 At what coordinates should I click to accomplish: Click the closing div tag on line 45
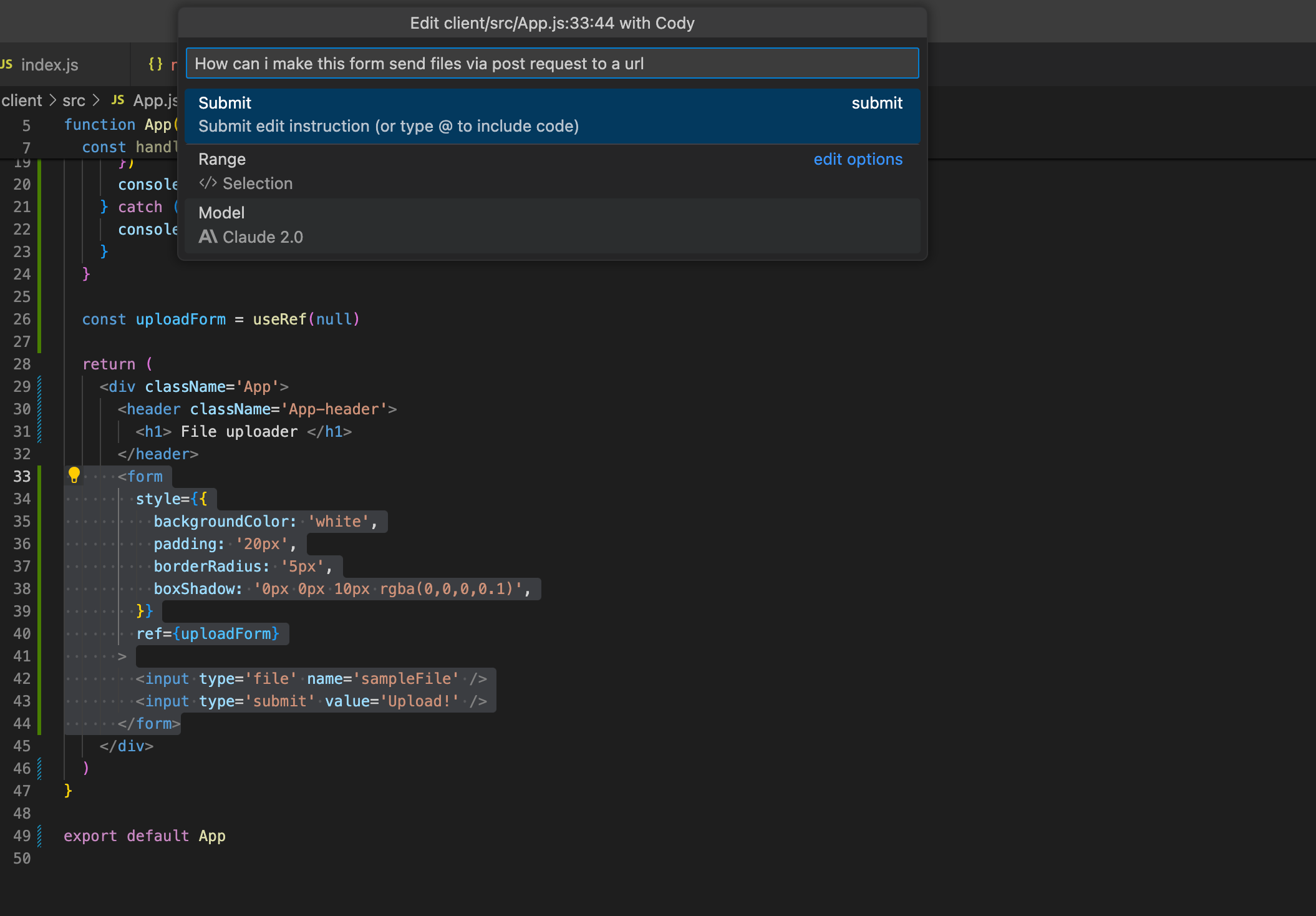(x=127, y=746)
